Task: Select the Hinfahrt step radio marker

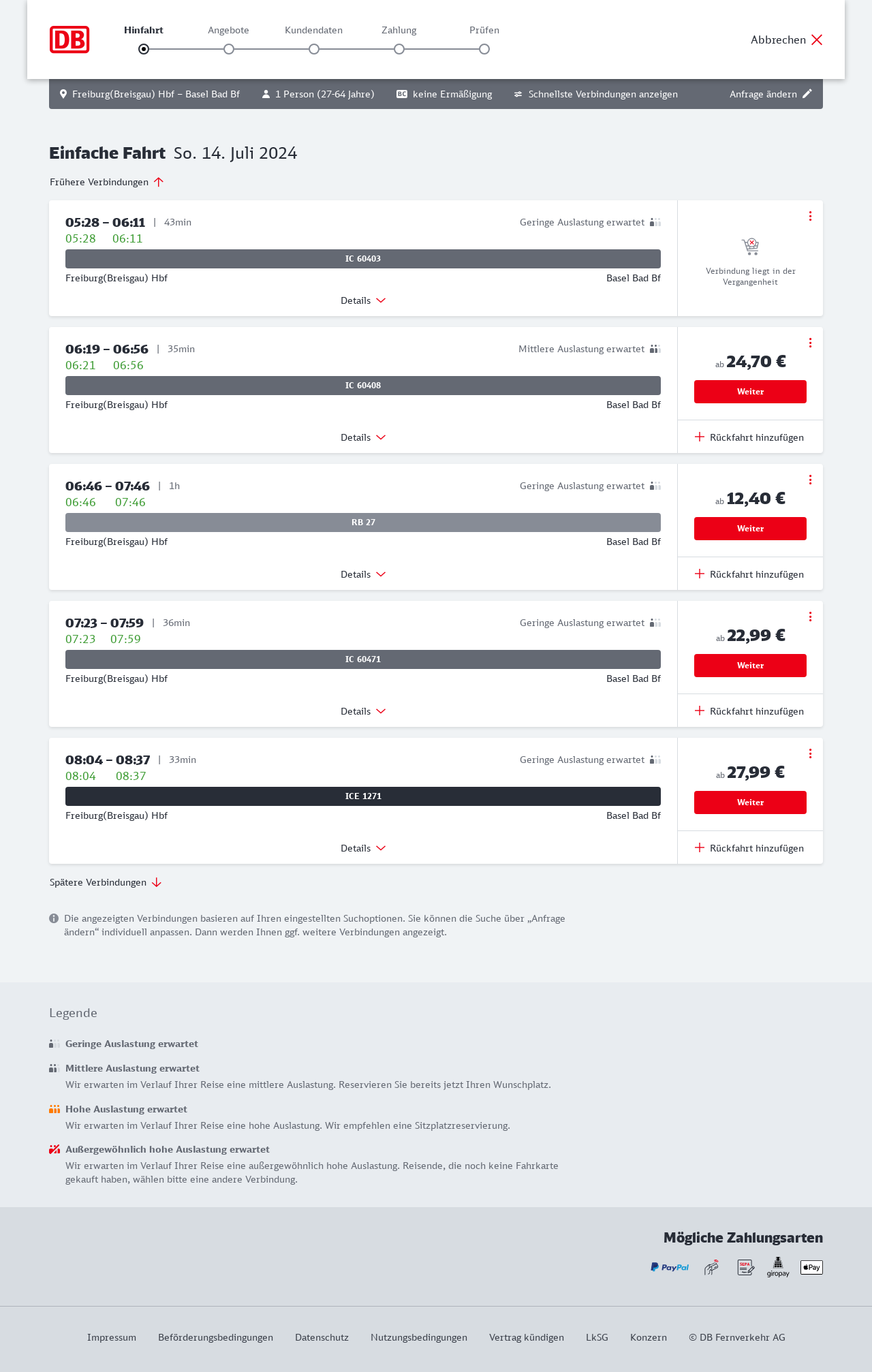Action: pyautogui.click(x=144, y=49)
